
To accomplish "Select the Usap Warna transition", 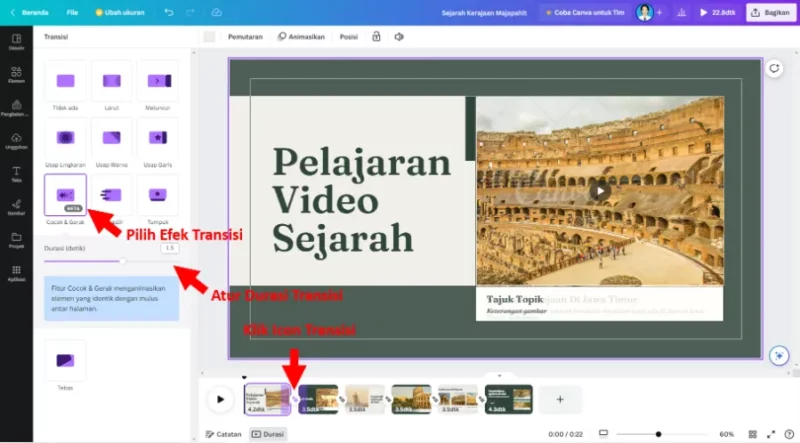I will point(111,138).
